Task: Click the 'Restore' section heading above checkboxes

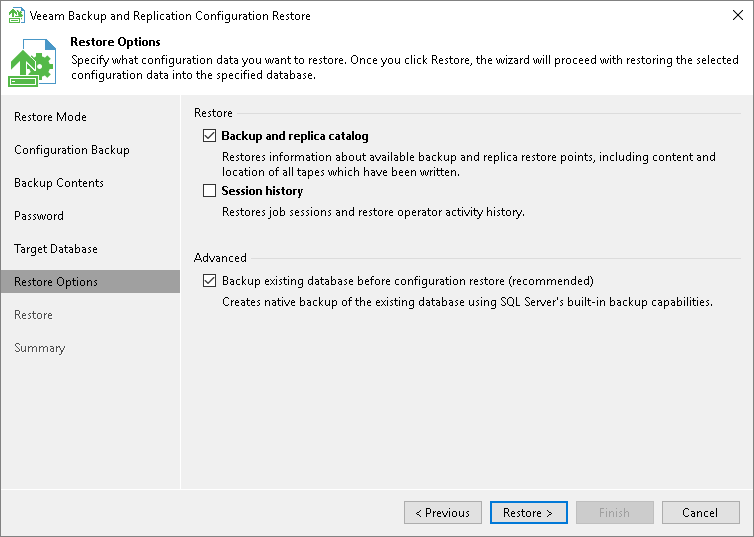Action: pos(213,113)
